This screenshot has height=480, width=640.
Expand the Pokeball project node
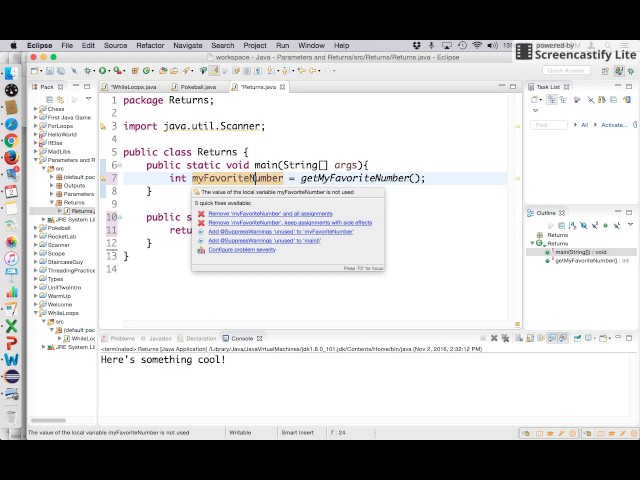36,228
